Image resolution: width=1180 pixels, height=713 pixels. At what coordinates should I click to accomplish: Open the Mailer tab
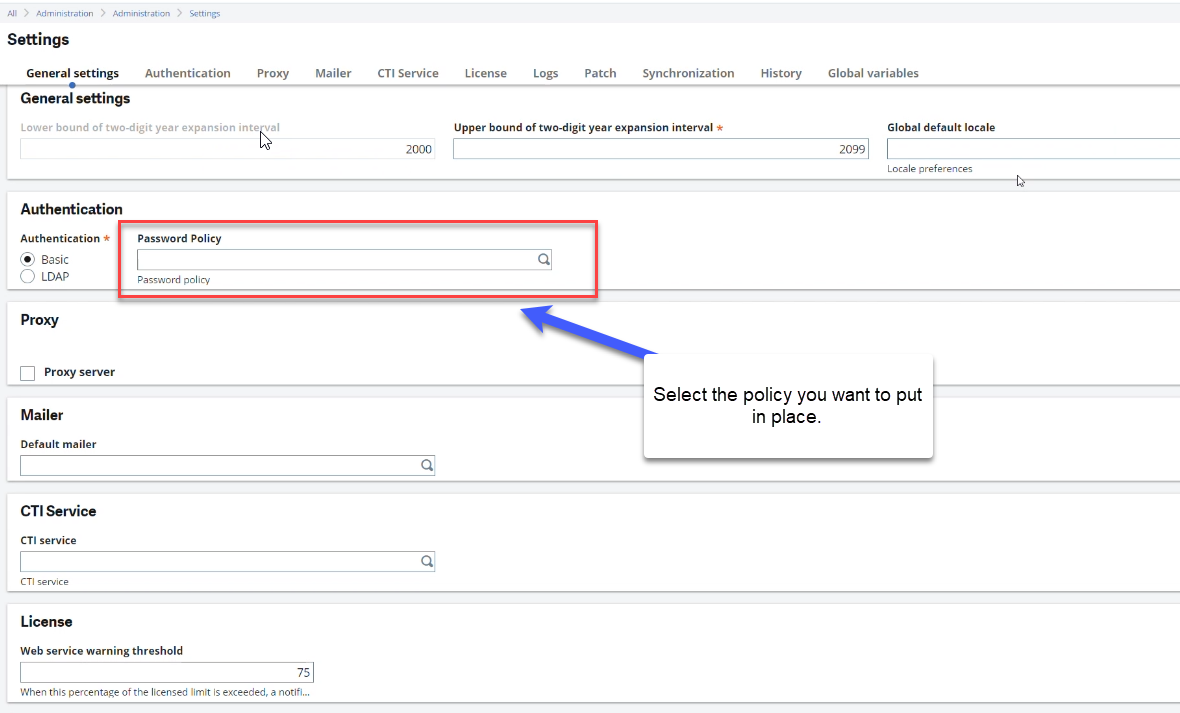333,72
